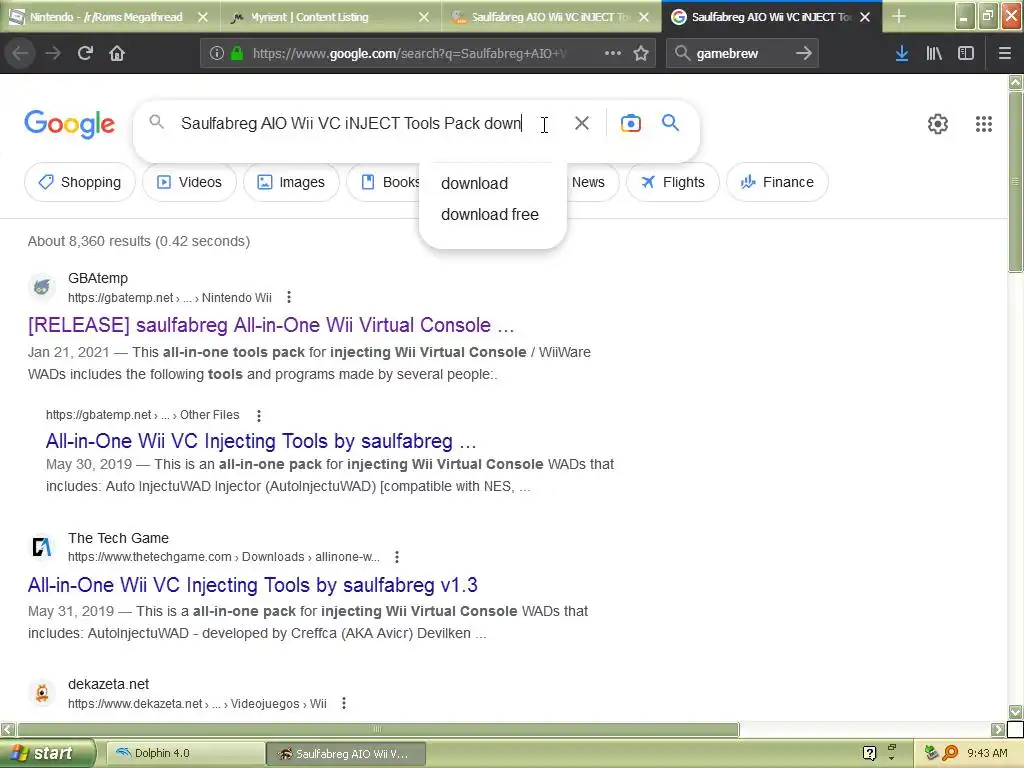Click 'The Tech Game' site name
1024x768 pixels.
click(x=118, y=538)
